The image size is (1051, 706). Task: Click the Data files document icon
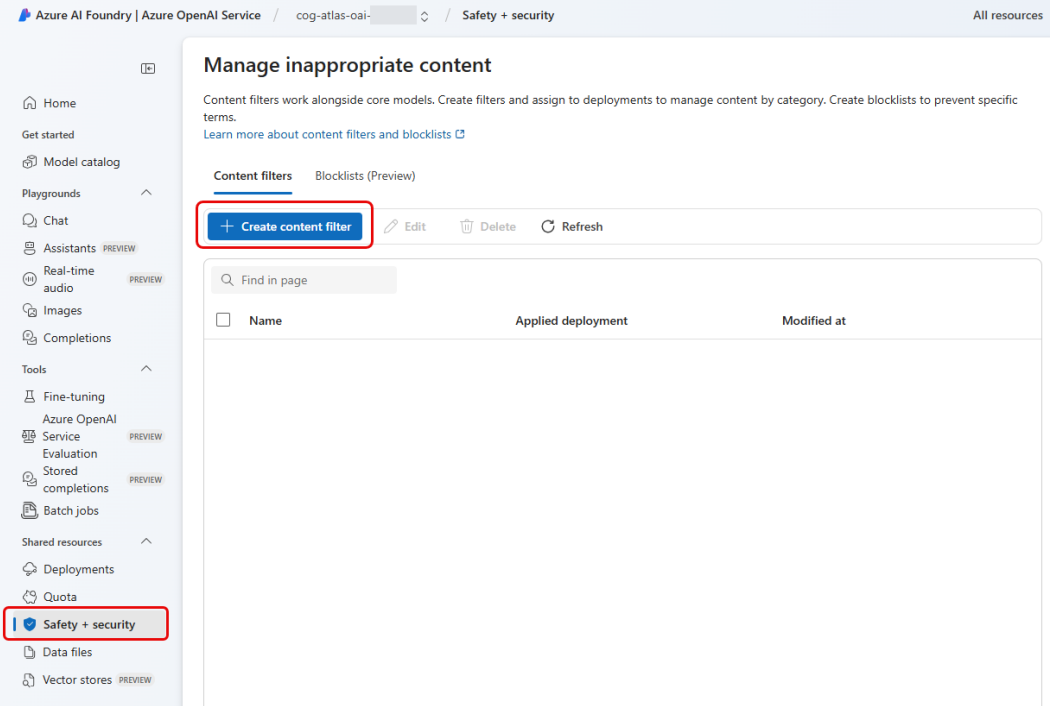click(x=29, y=652)
